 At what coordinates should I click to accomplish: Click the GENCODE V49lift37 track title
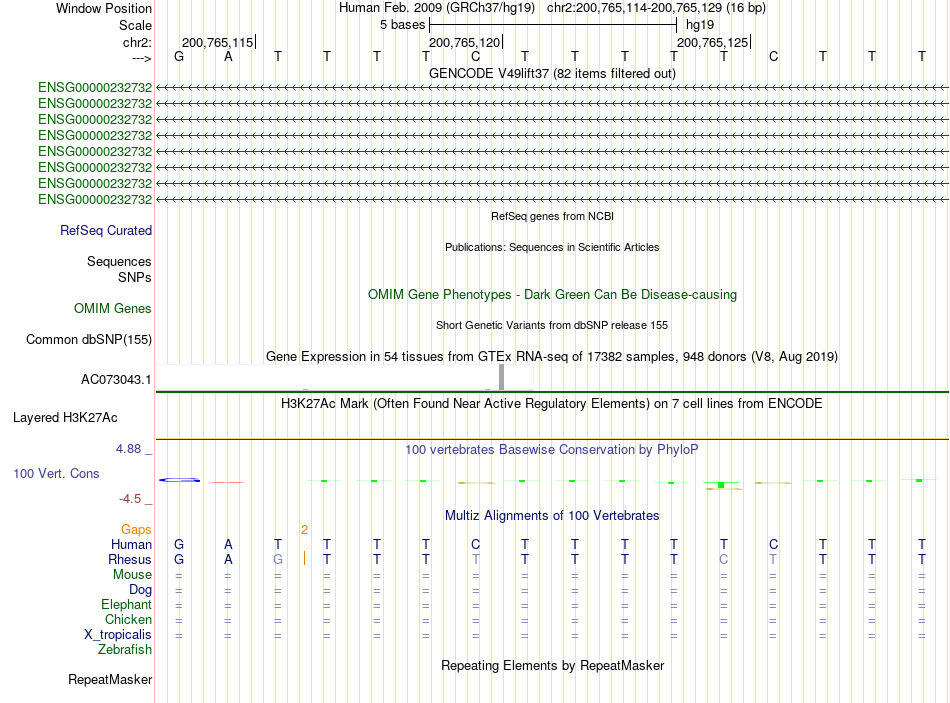[553, 73]
